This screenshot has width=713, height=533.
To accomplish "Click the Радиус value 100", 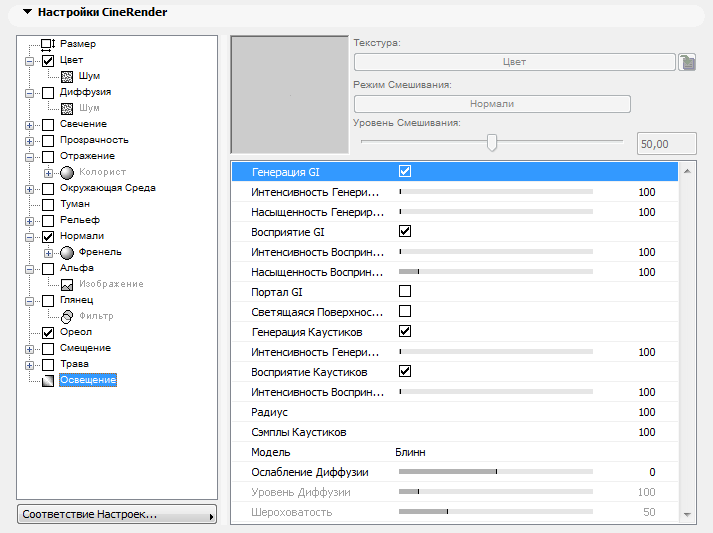I will click(647, 412).
